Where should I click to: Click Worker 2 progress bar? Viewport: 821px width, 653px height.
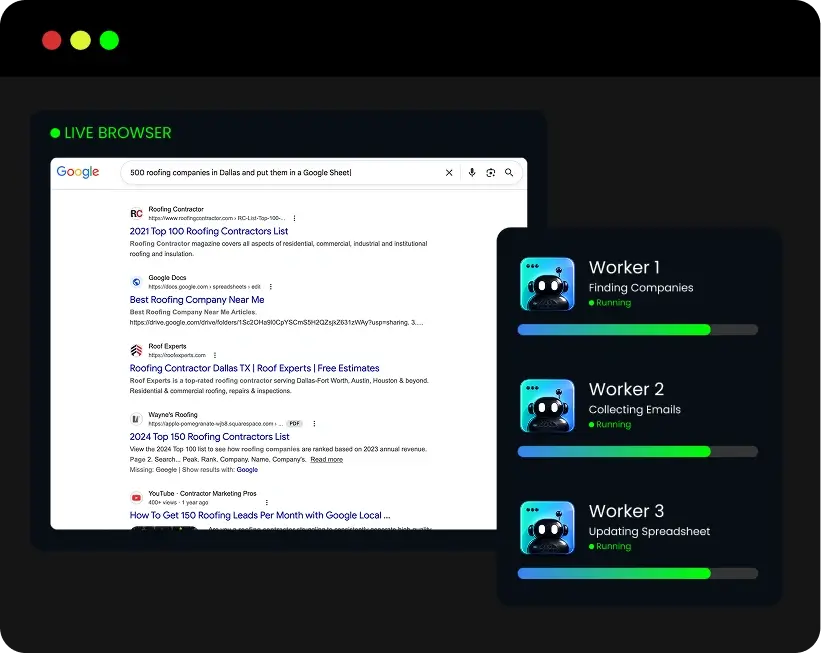[x=638, y=451]
